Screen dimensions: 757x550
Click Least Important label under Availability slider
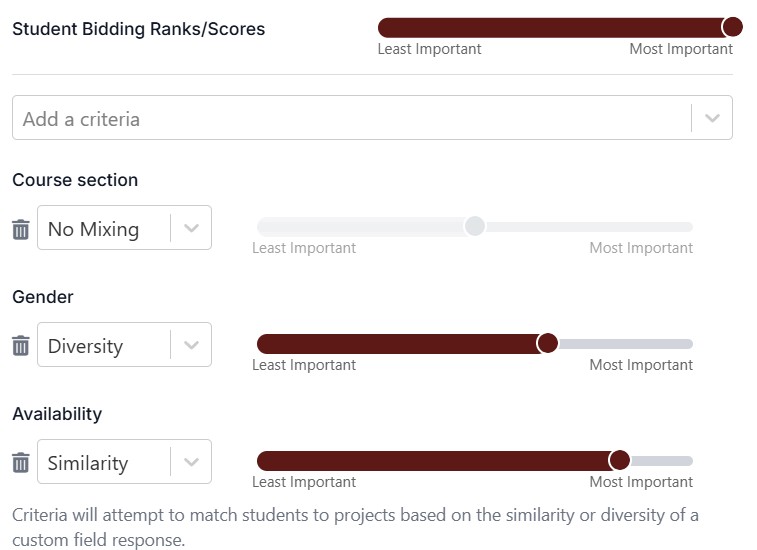(304, 482)
